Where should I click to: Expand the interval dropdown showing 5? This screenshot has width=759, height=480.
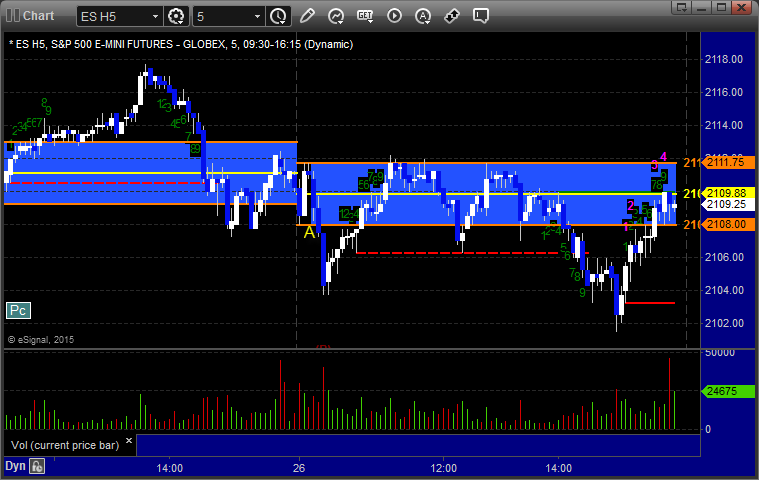coord(257,16)
